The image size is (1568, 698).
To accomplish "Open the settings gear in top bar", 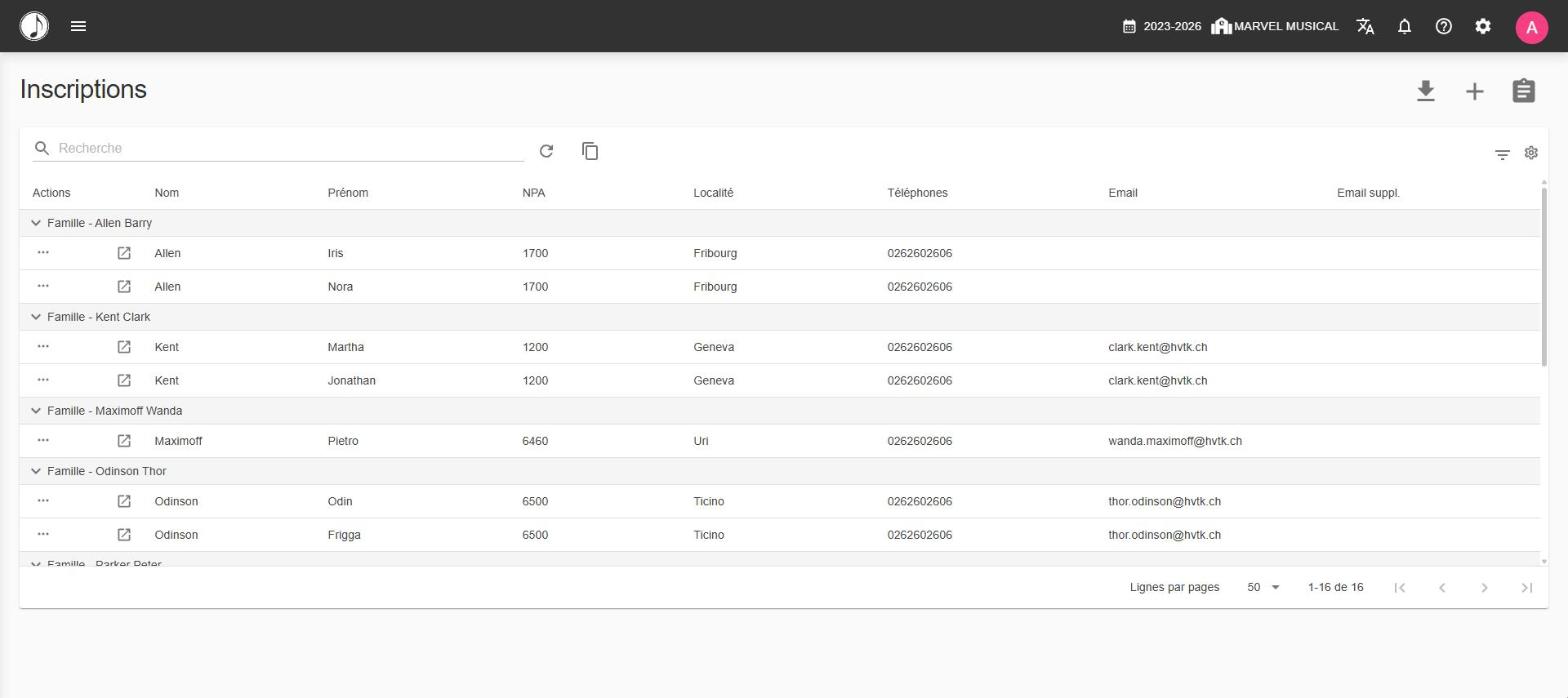I will 1483,26.
